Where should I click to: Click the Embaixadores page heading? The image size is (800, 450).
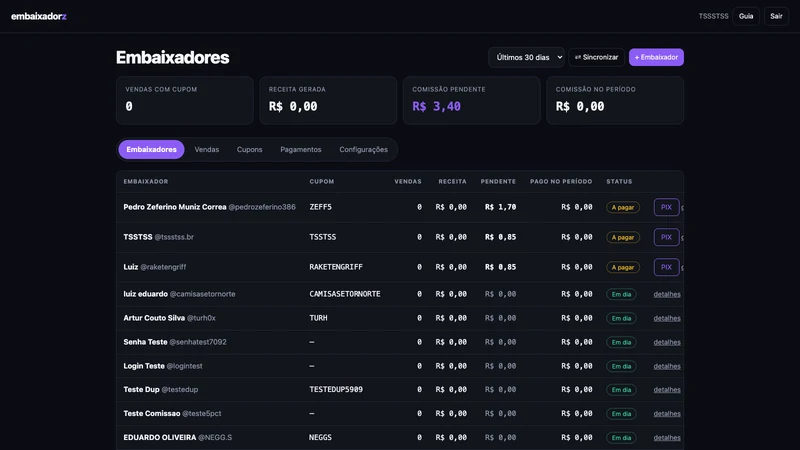pos(172,58)
